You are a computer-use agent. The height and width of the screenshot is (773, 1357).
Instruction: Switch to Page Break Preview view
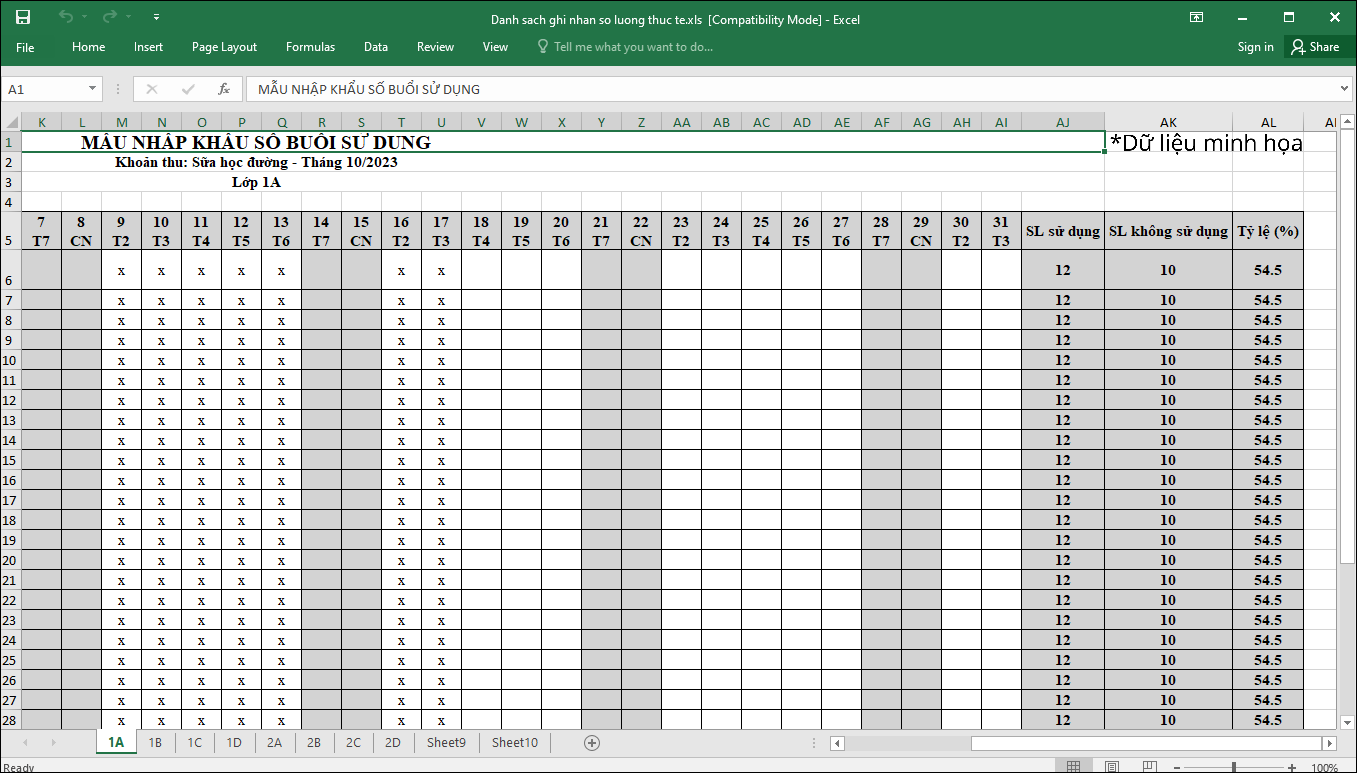pos(1149,767)
